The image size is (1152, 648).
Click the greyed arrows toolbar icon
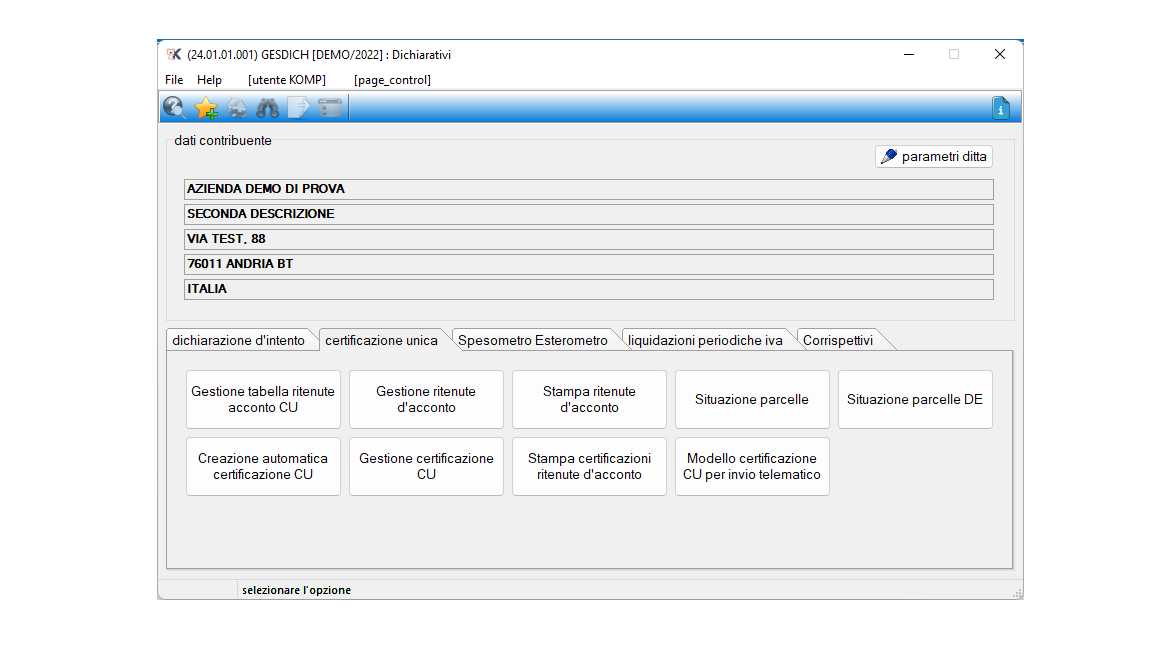[237, 108]
